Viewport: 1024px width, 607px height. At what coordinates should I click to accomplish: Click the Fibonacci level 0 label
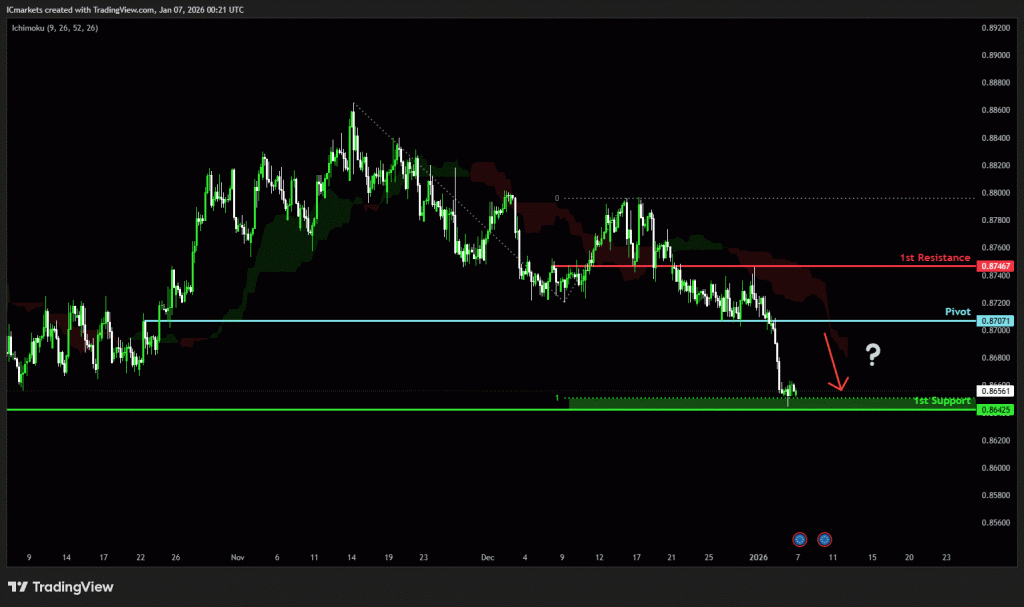[x=557, y=198]
